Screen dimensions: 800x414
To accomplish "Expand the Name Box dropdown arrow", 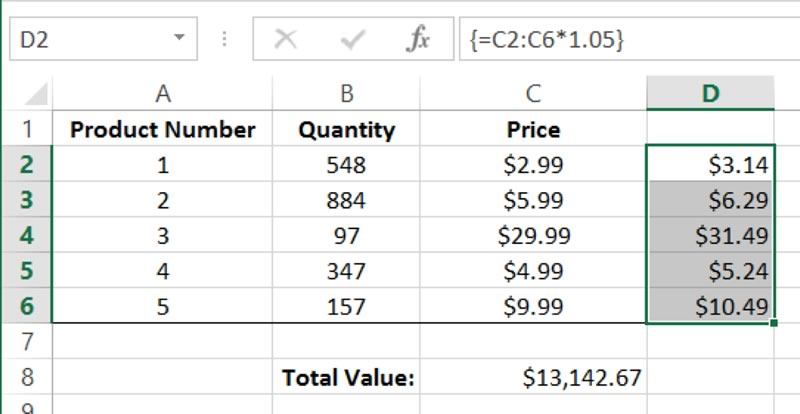I will pyautogui.click(x=179, y=39).
